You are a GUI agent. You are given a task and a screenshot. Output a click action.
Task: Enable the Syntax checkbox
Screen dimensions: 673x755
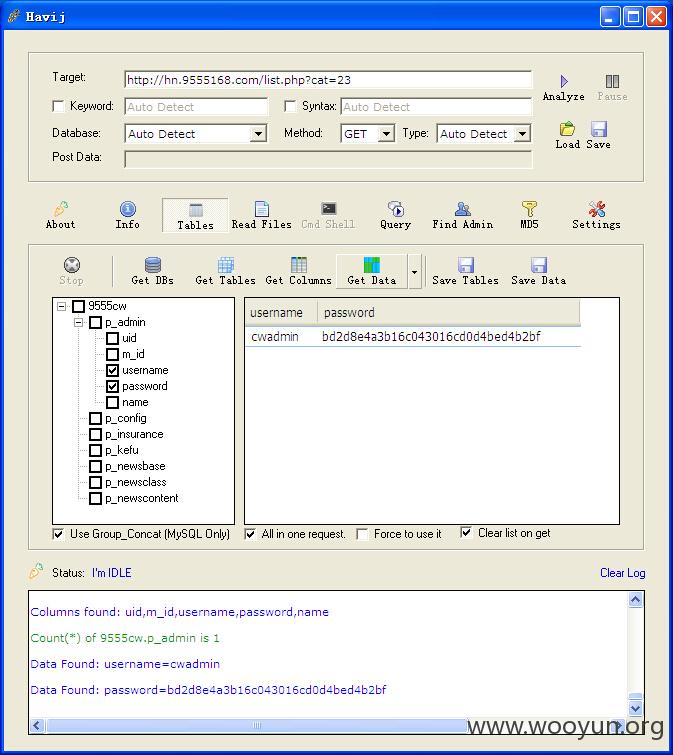290,106
